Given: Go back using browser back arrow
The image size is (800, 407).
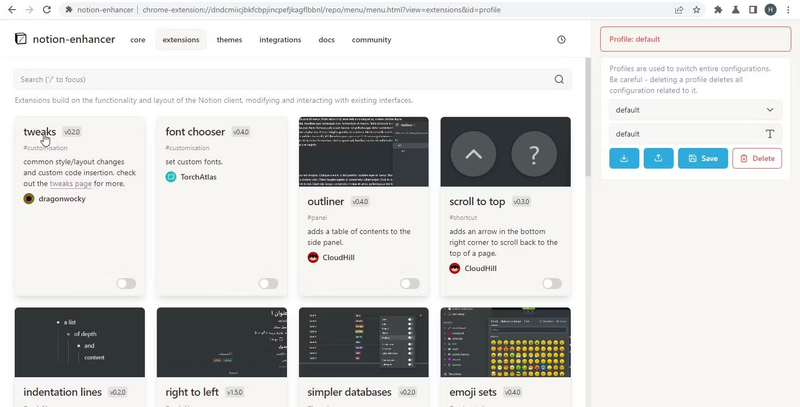Looking at the screenshot, I should point(12,10).
